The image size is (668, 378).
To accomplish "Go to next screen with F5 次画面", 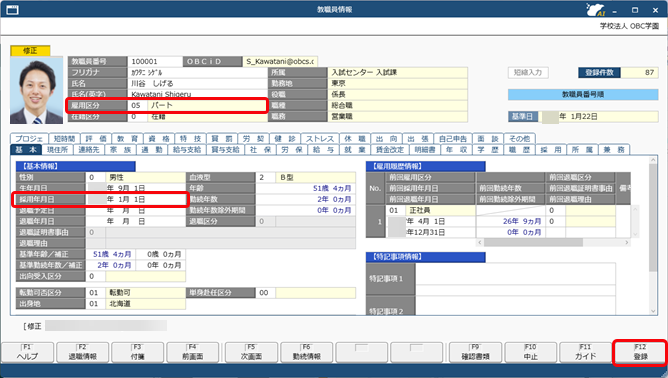I will click(x=251, y=352).
